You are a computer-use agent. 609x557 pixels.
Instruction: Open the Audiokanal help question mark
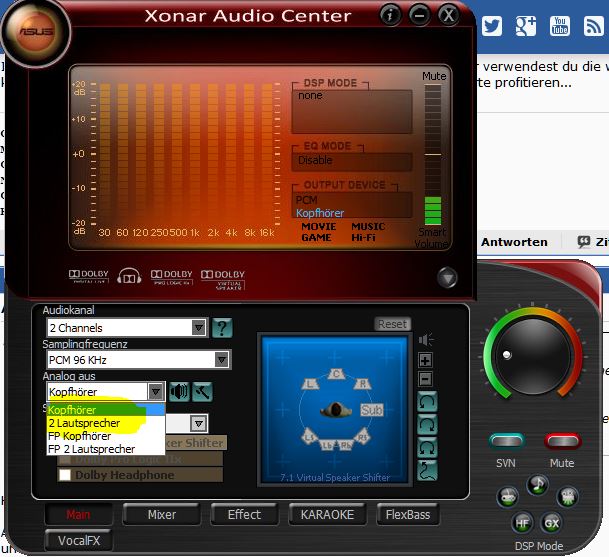click(222, 328)
